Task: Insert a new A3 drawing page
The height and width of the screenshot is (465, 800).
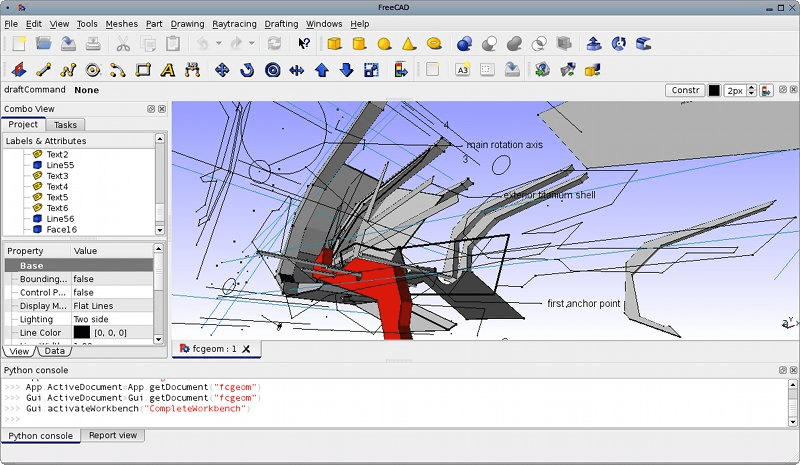Action: click(462, 70)
